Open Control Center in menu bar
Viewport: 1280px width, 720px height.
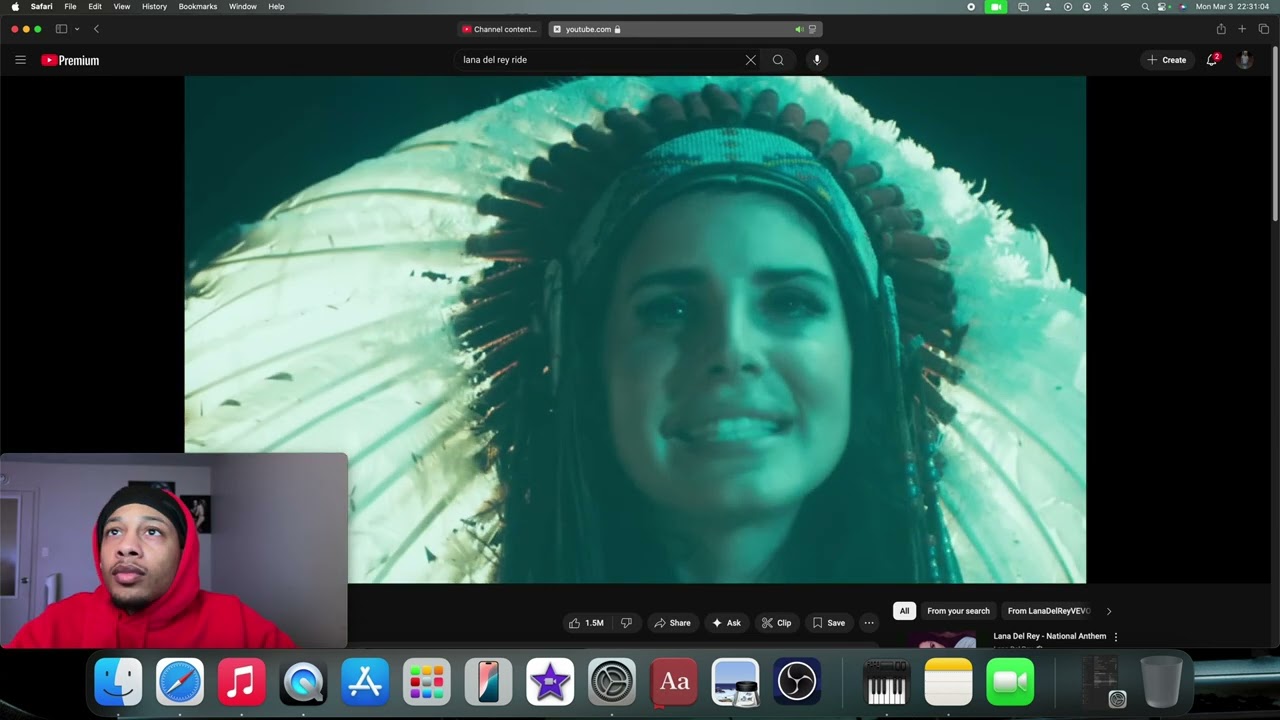[1164, 7]
